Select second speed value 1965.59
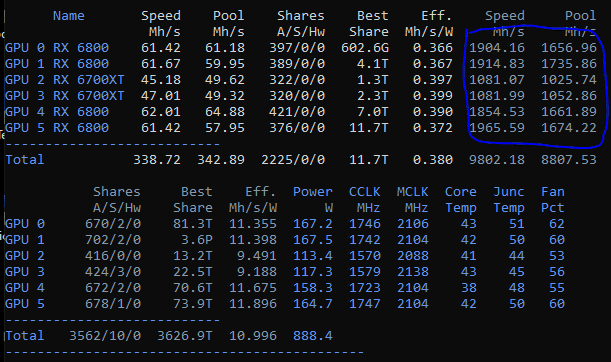Image resolution: width=611 pixels, height=362 pixels. pyautogui.click(x=497, y=128)
